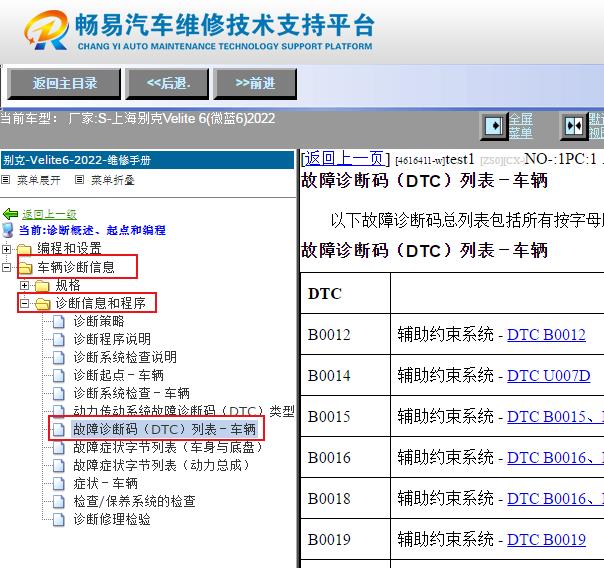Open the 诊断起点－车辆 document icon
604x568 pixels.
tap(59, 375)
